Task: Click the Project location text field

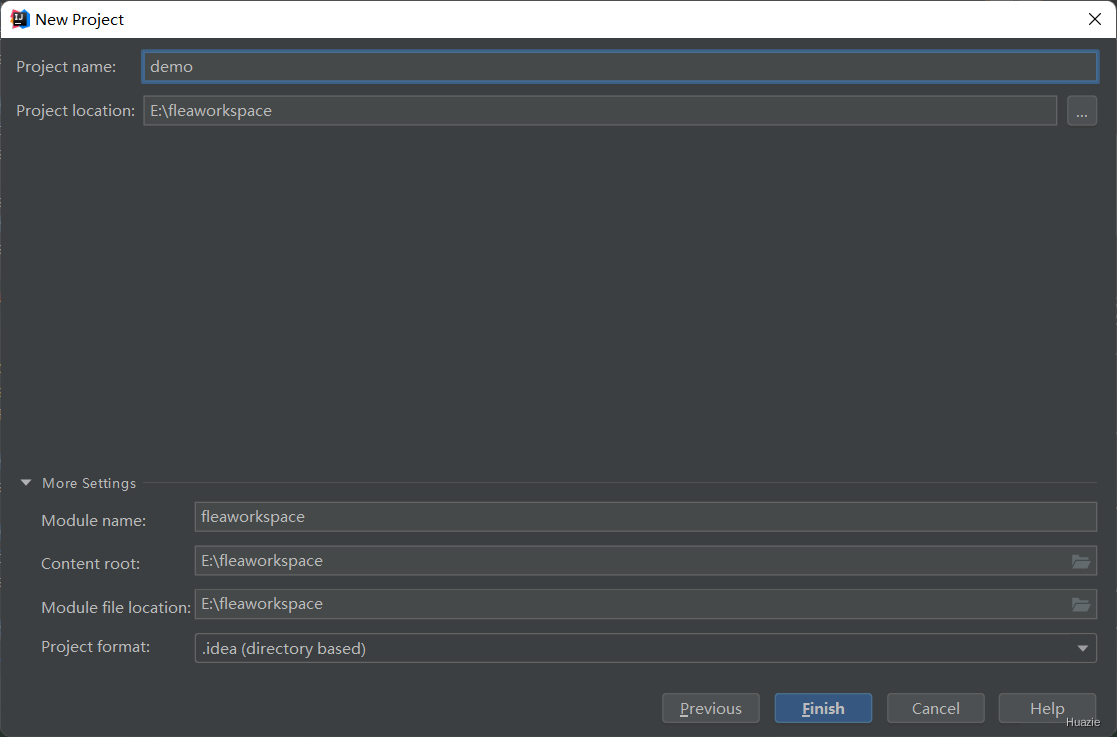Action: coord(600,110)
